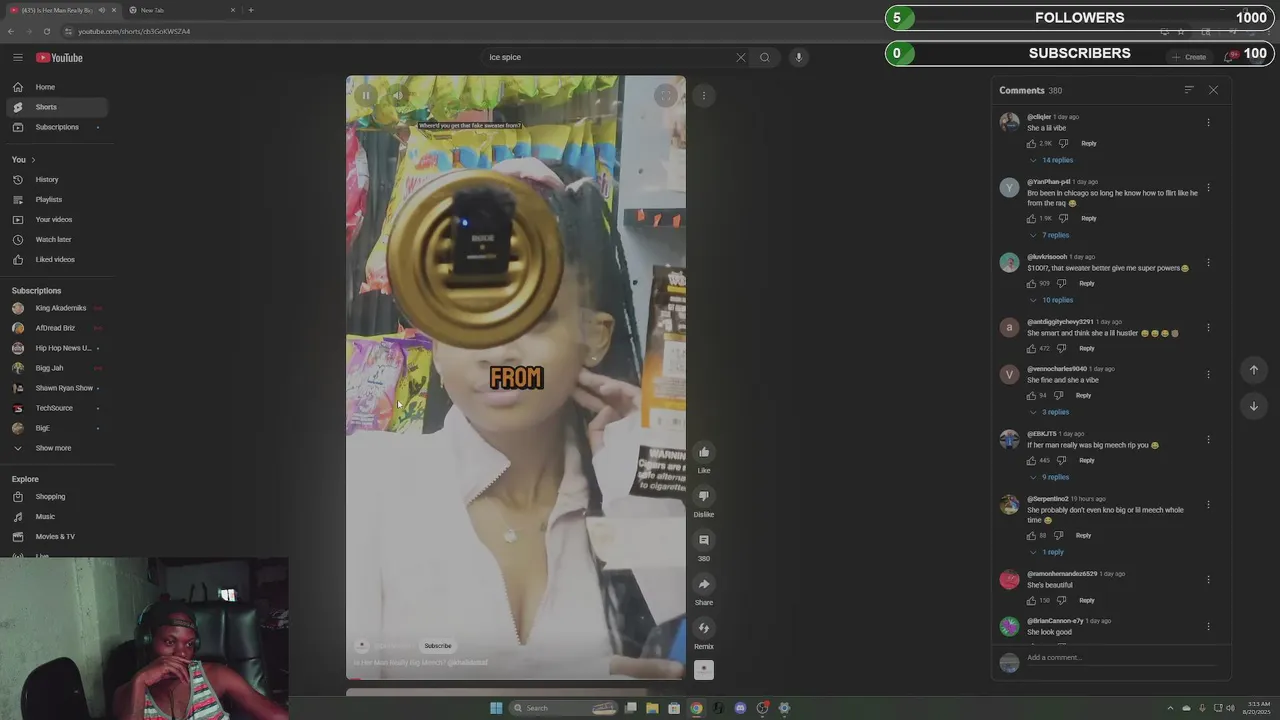Like @antdiggitychevy3291's comment
1280x720 pixels.
point(1031,348)
